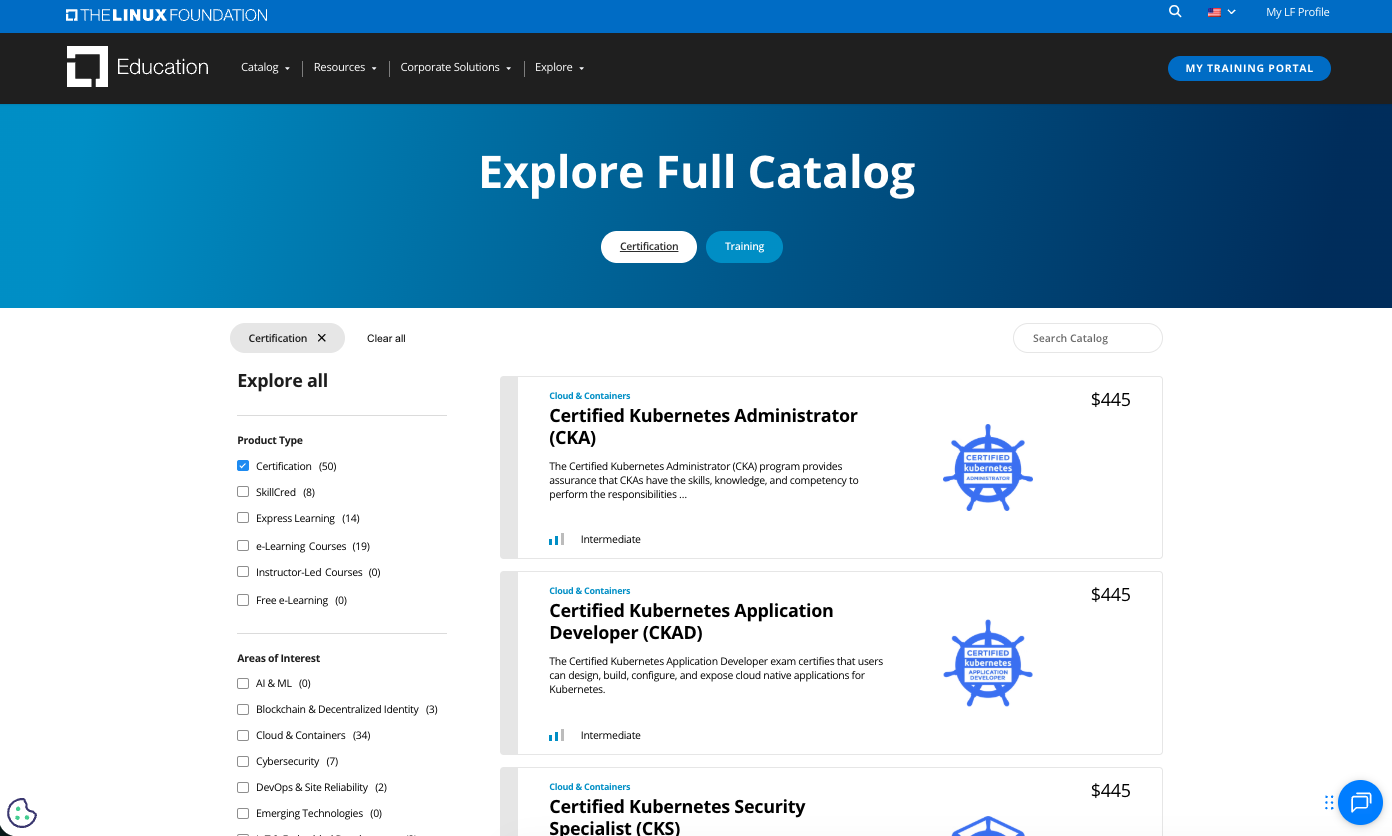The width and height of the screenshot is (1392, 836).
Task: Check DevOps & Site Reliability filter
Action: [243, 787]
